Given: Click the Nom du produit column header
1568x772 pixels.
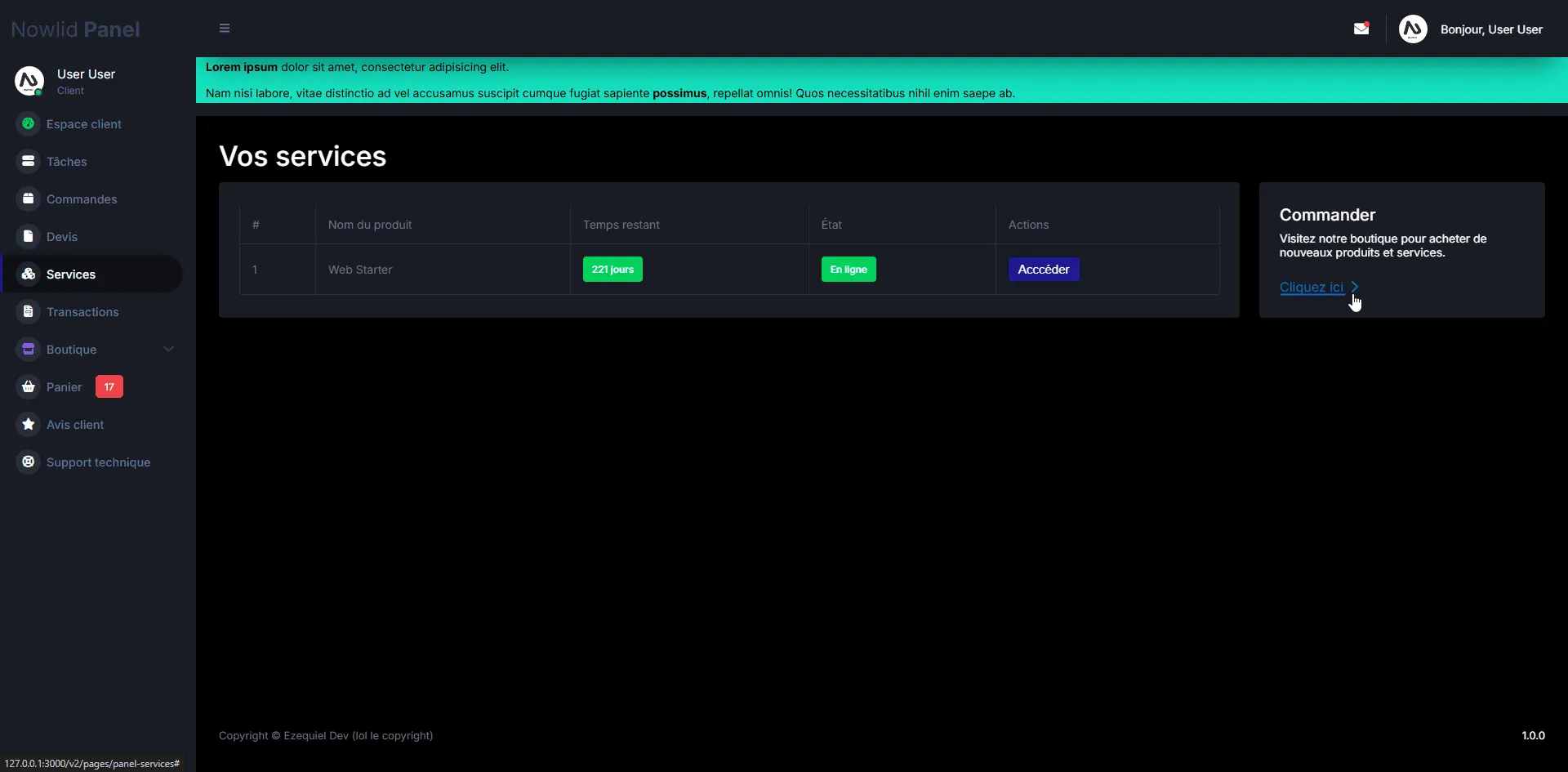Looking at the screenshot, I should (x=370, y=225).
